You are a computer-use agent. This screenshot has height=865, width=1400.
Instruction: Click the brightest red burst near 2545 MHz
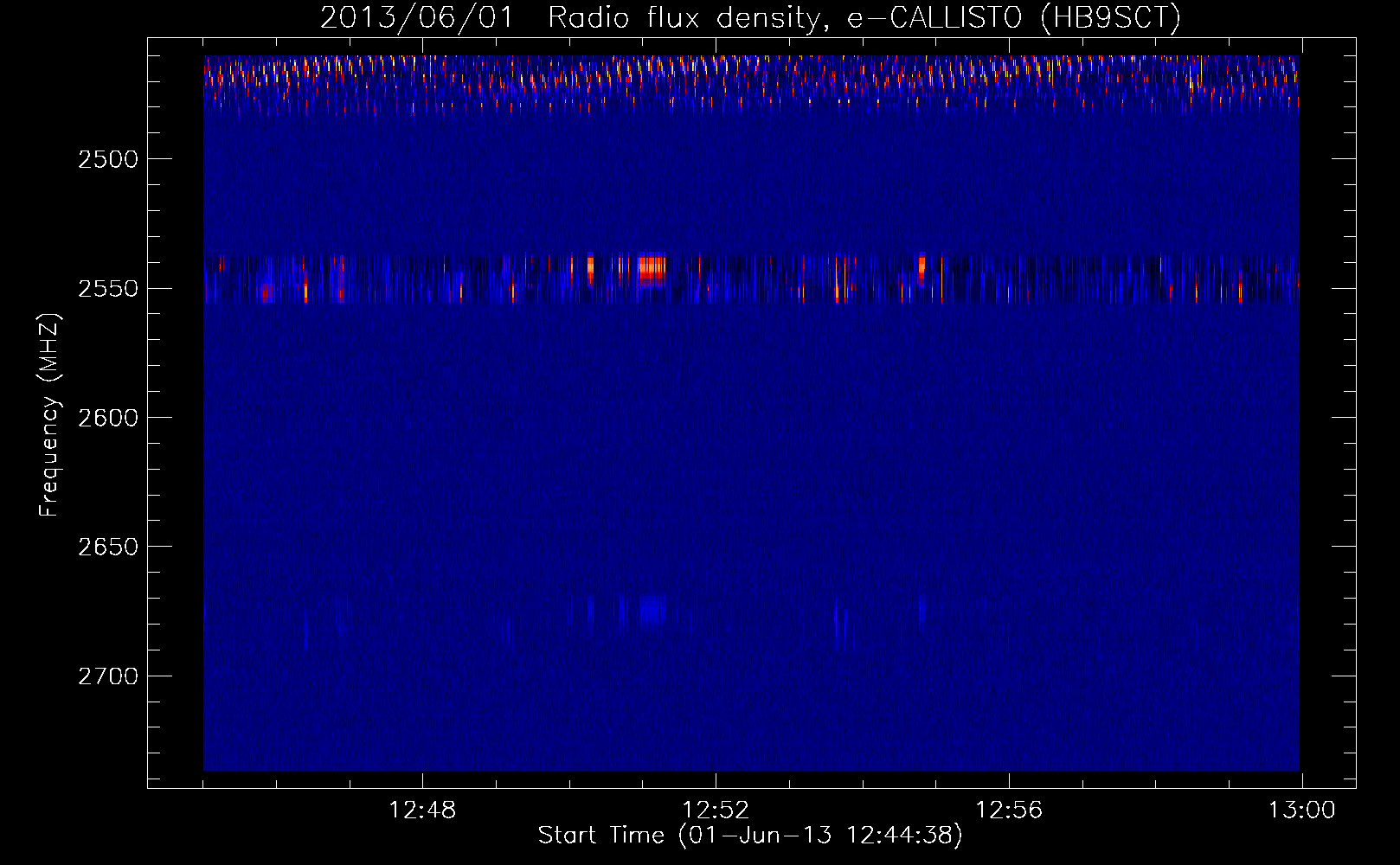point(652,269)
